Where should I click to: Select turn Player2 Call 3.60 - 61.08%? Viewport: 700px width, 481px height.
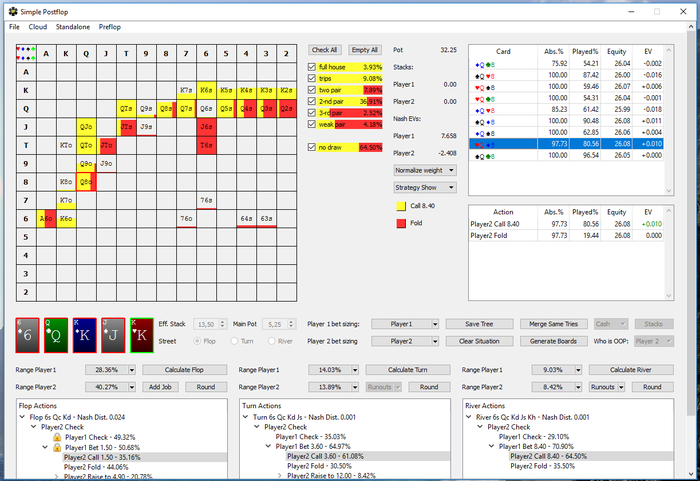pos(325,456)
